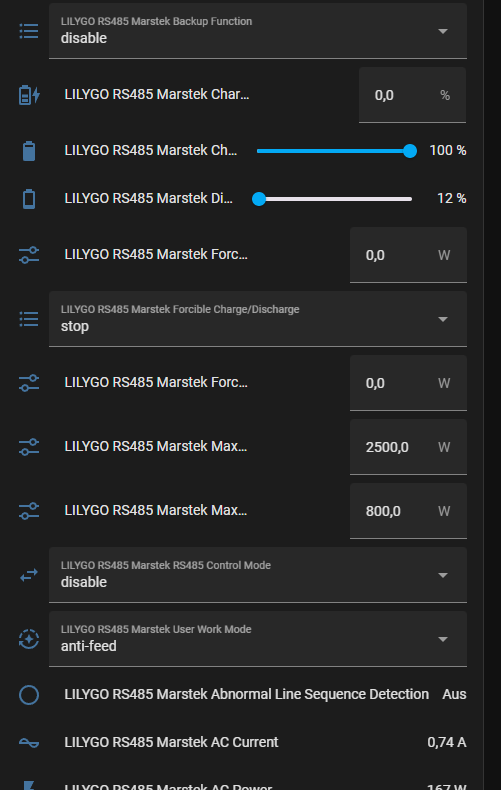Click the 0,0 % charge input field
The height and width of the screenshot is (790, 501).
point(412,95)
